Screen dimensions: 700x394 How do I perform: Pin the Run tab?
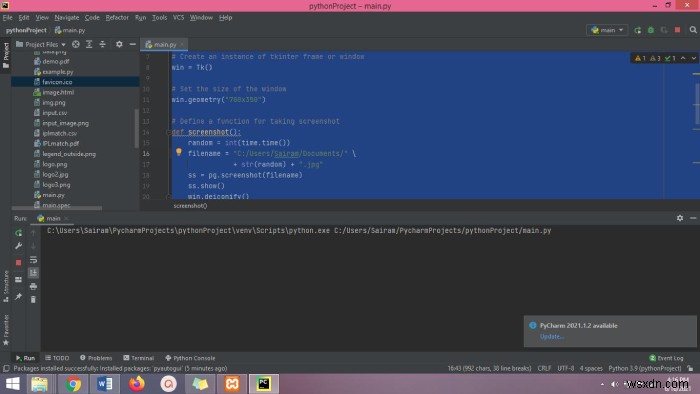click(18, 296)
